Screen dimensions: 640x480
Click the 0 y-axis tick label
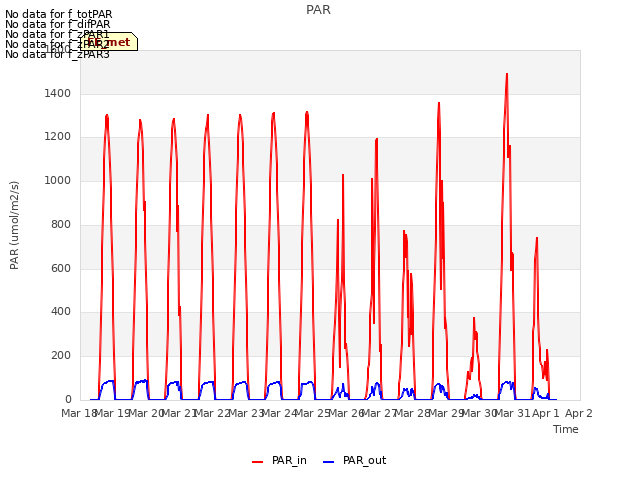click(68, 399)
